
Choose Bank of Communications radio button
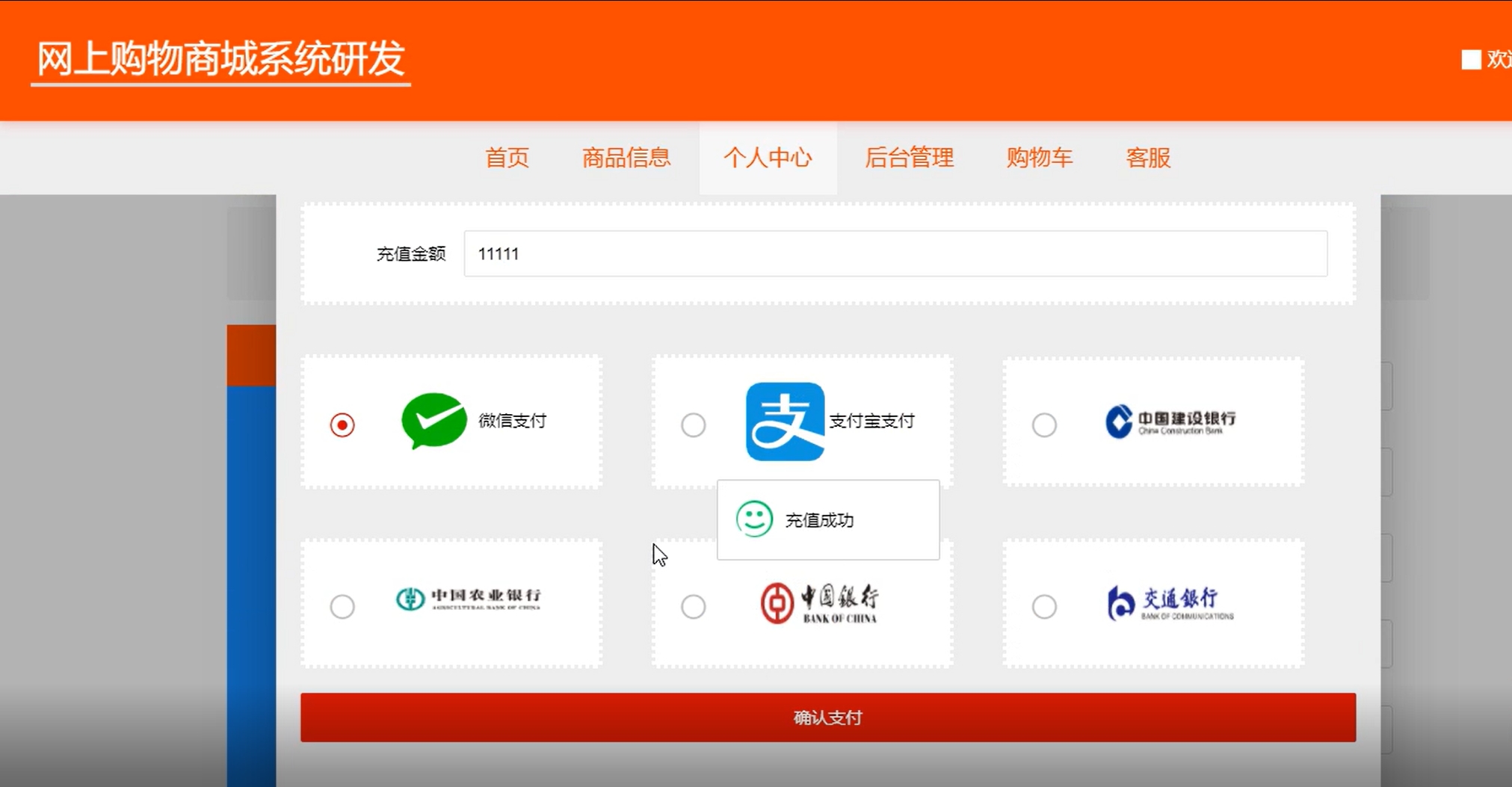[1044, 606]
